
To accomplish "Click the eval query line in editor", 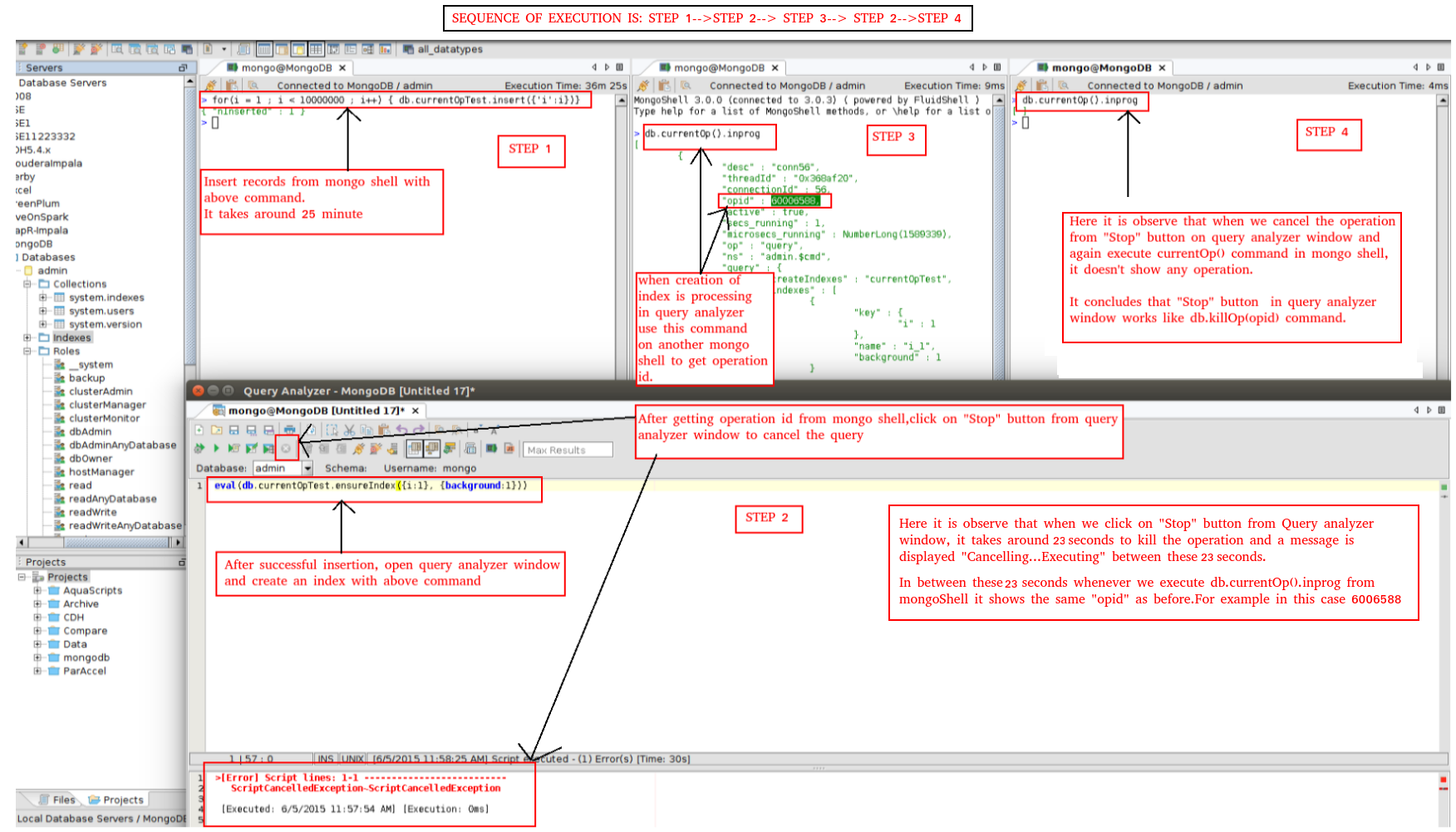I will (x=371, y=485).
